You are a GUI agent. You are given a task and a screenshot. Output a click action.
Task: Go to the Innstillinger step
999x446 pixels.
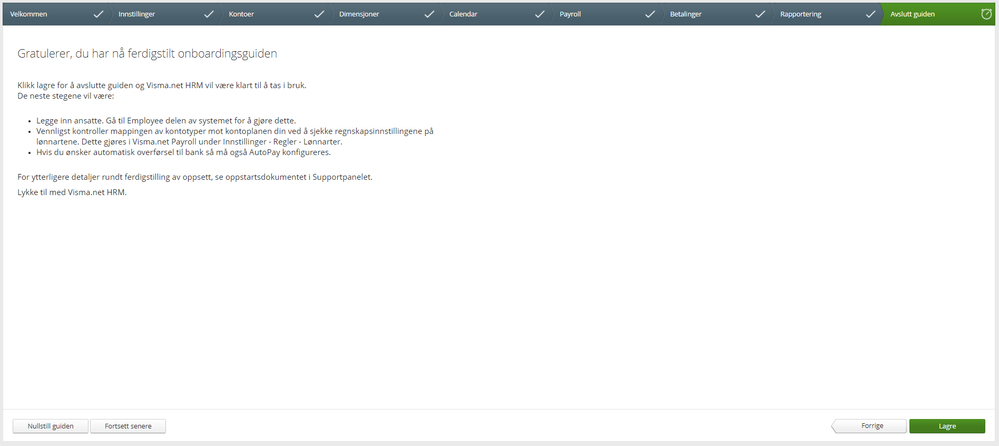pyautogui.click(x=166, y=14)
